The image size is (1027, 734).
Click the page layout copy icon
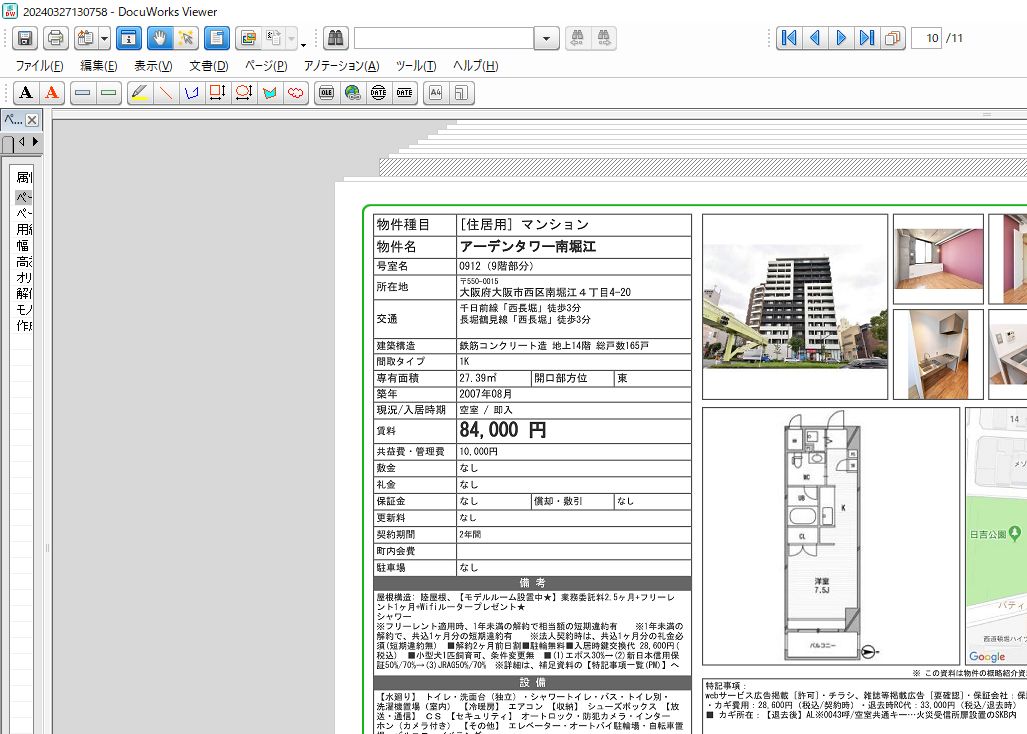click(x=893, y=38)
